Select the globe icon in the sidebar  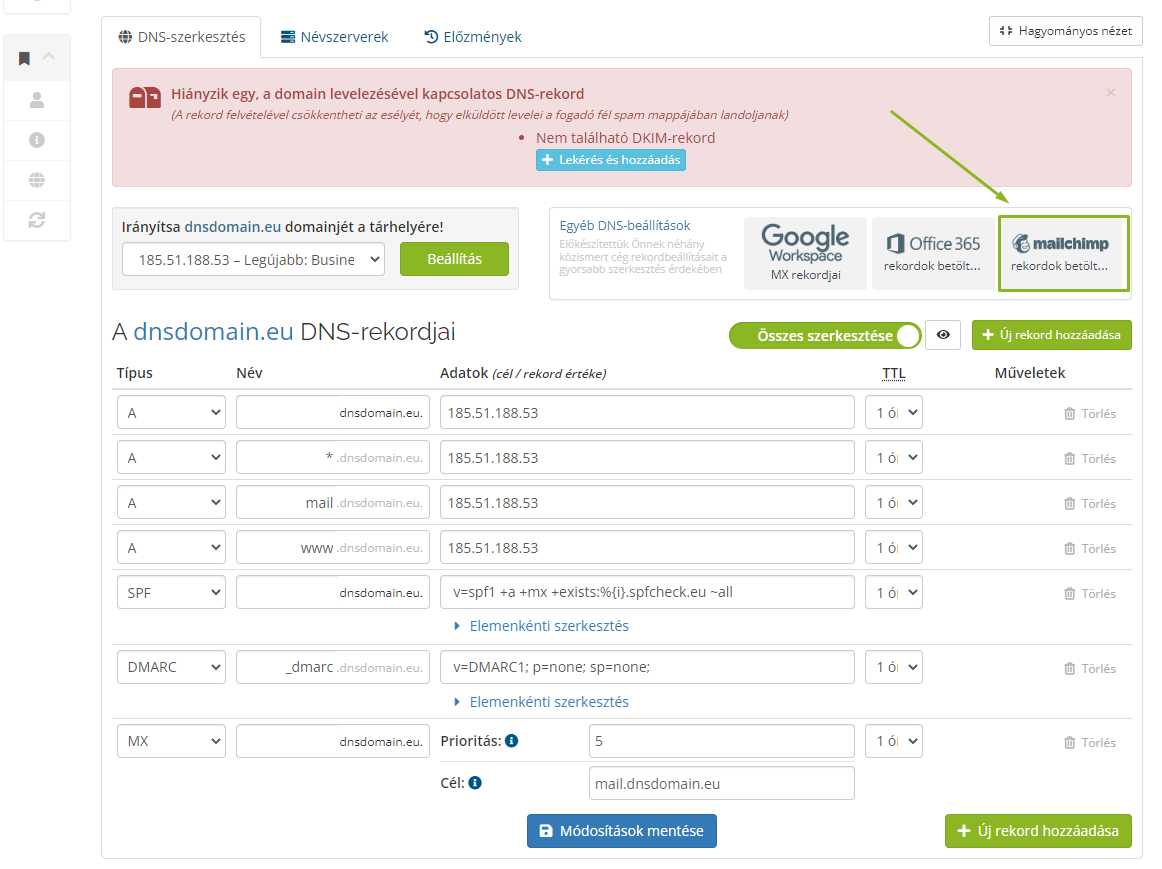point(37,180)
